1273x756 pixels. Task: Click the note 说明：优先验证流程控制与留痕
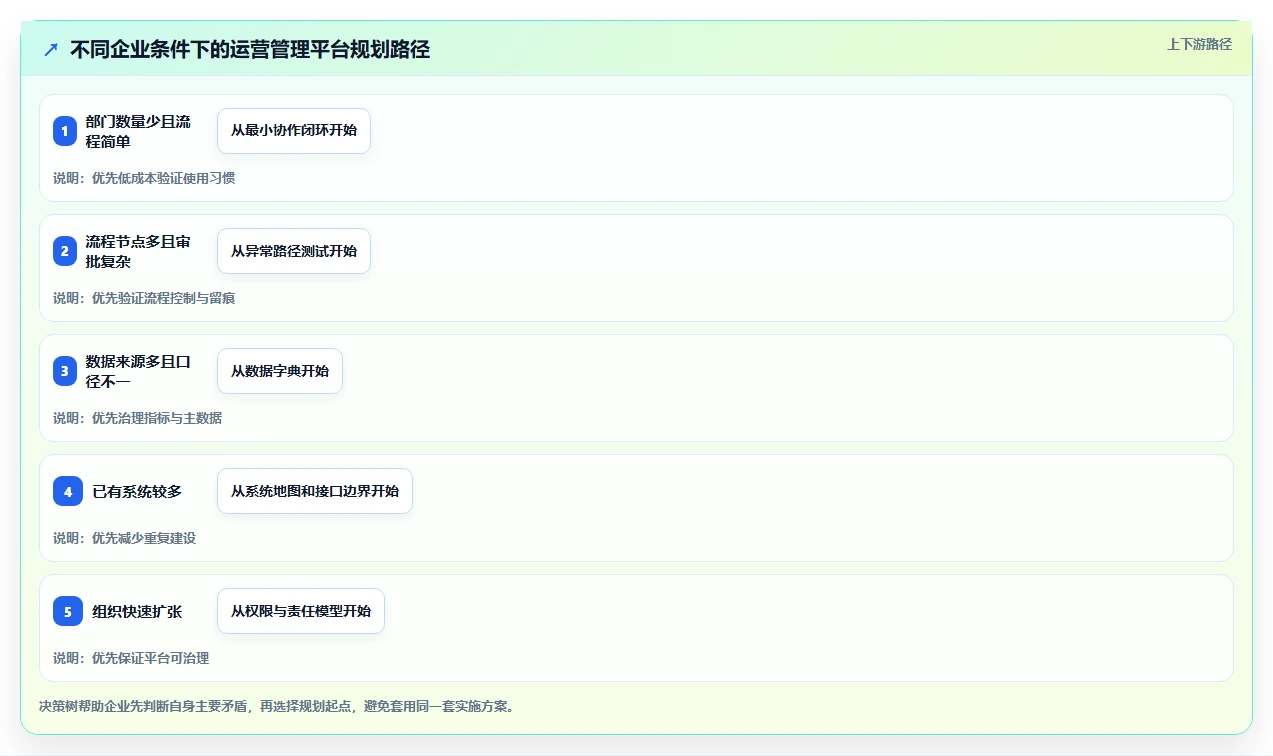(144, 298)
